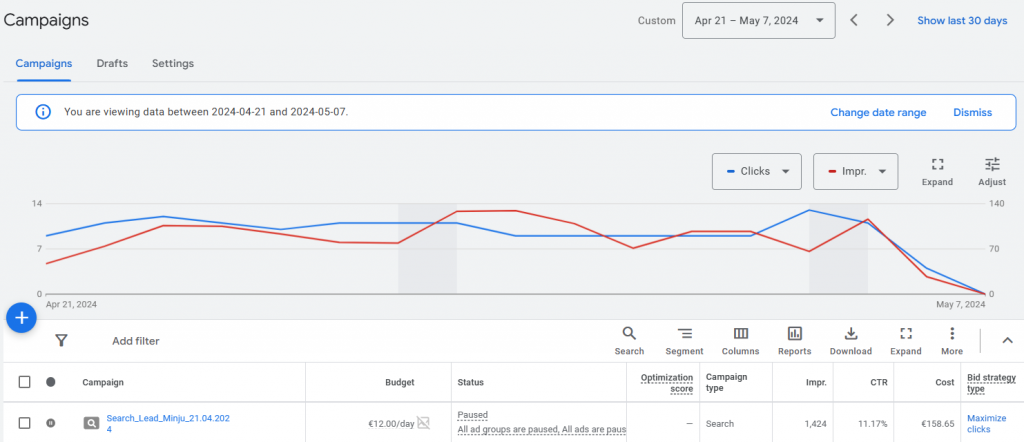Open the Reports icon

794,340
